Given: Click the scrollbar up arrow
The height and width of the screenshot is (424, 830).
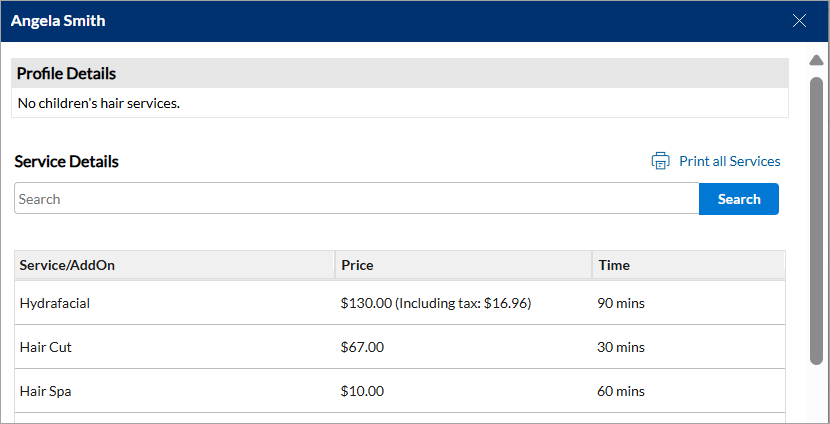Looking at the screenshot, I should pyautogui.click(x=816, y=61).
